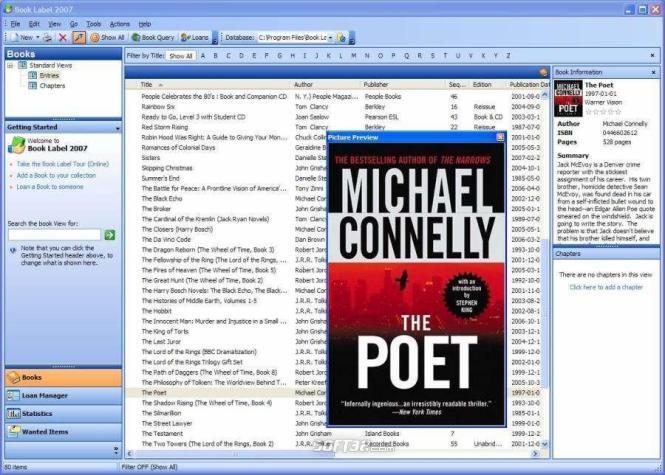Click Take the Book Label Tour link

point(63,164)
